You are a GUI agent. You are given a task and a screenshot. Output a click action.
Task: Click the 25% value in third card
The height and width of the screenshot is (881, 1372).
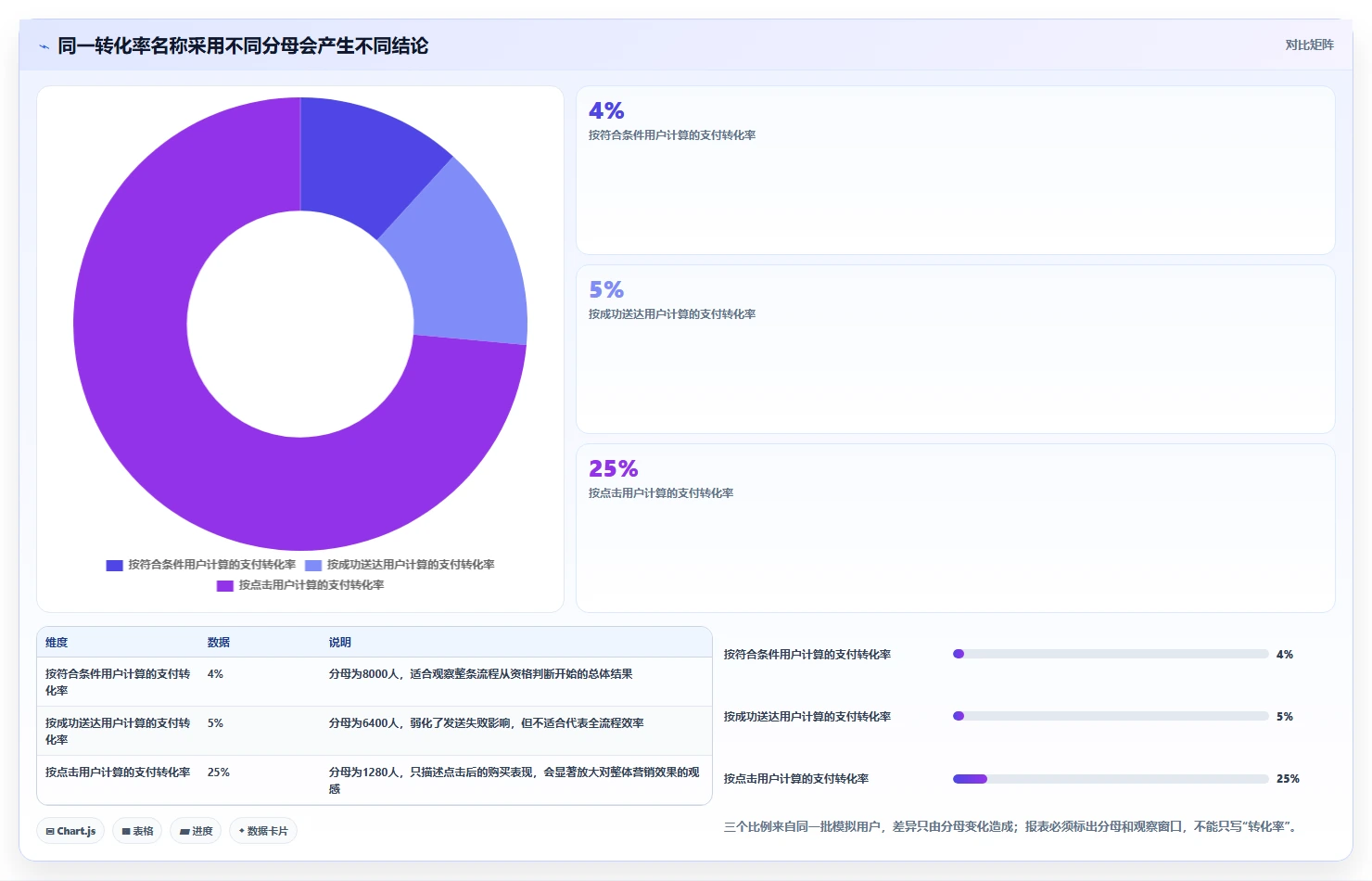tap(614, 468)
